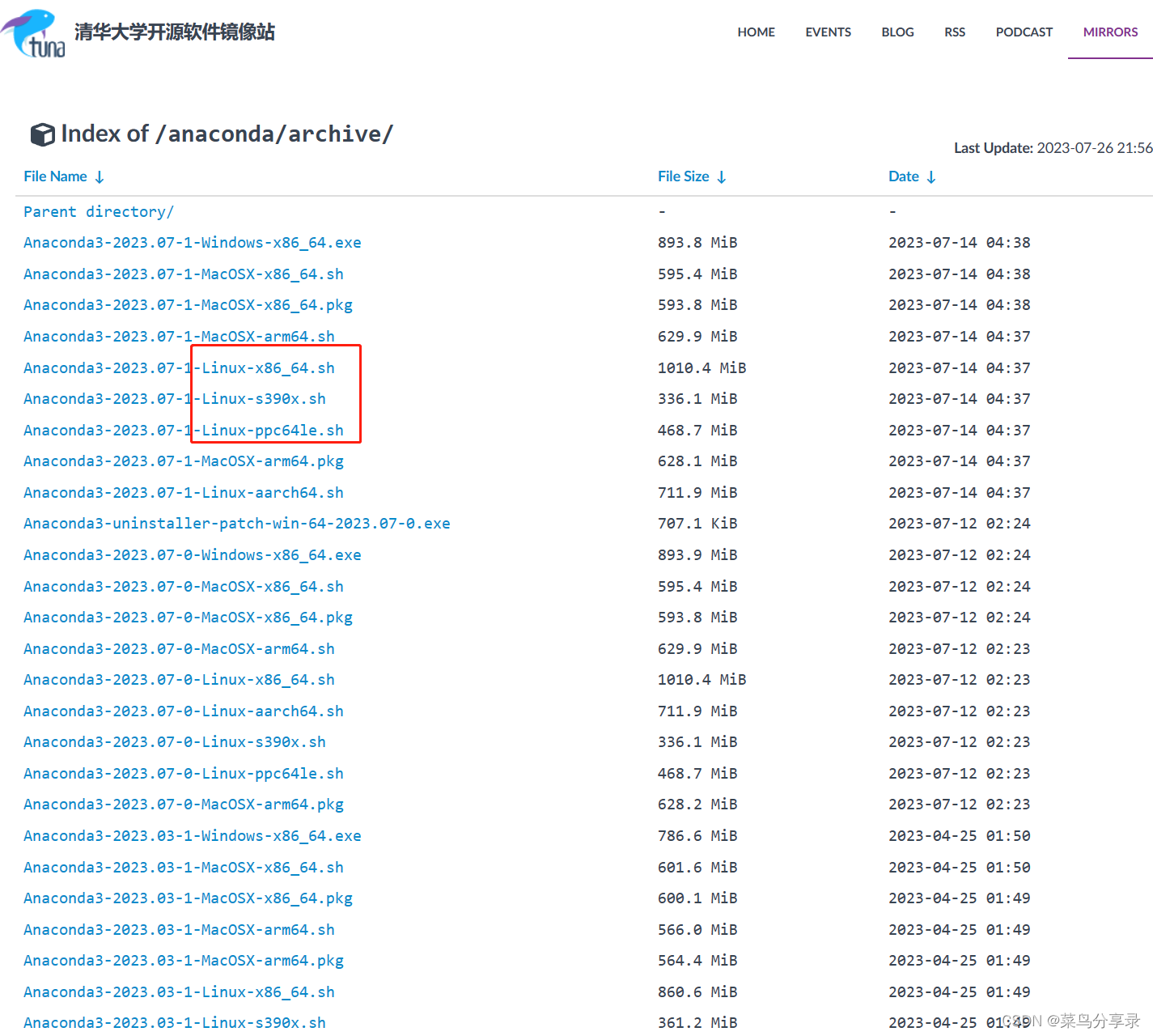This screenshot has height=1036, width=1153.
Task: Download Anaconda3-2023.07-0-Linux-aarch64.sh
Action: pyautogui.click(x=184, y=711)
